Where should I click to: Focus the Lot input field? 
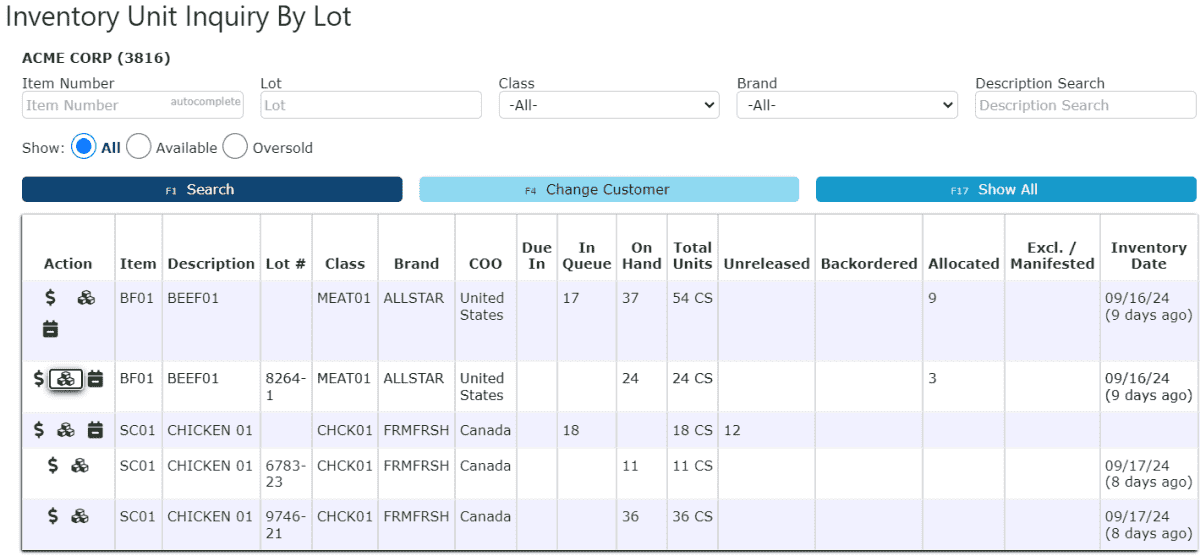pos(371,105)
